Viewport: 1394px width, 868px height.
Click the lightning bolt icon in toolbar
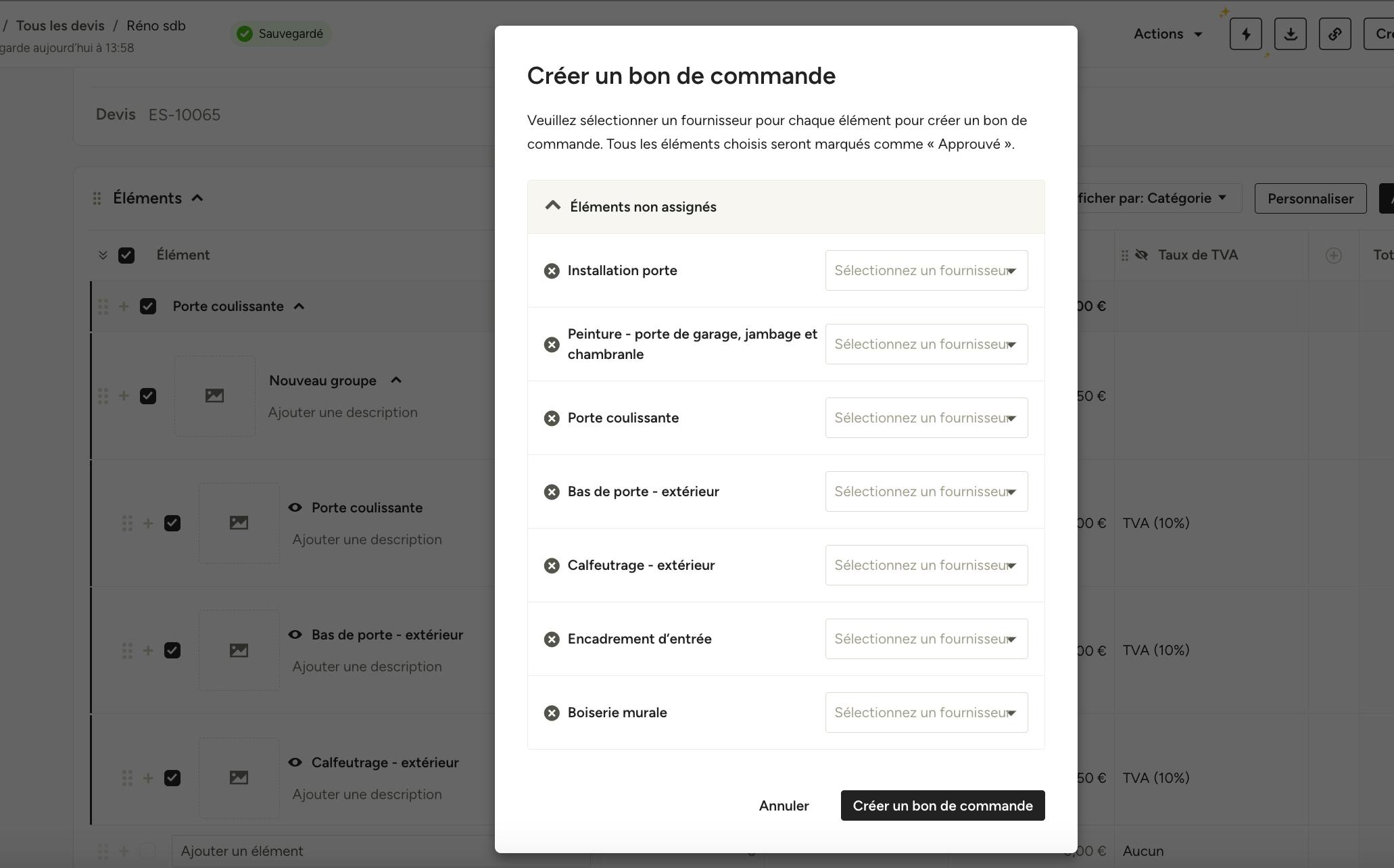pos(1245,34)
